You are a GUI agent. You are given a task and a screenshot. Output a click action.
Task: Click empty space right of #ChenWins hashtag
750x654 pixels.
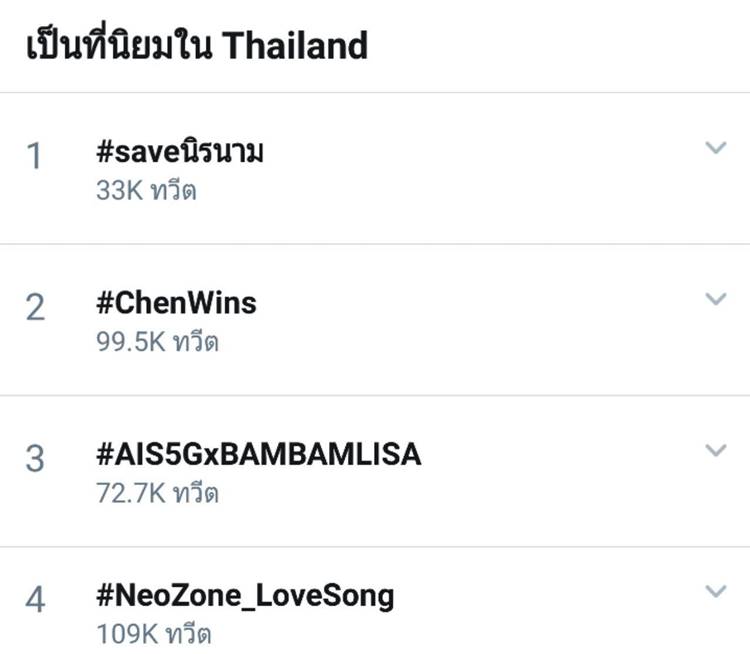pyautogui.click(x=480, y=302)
